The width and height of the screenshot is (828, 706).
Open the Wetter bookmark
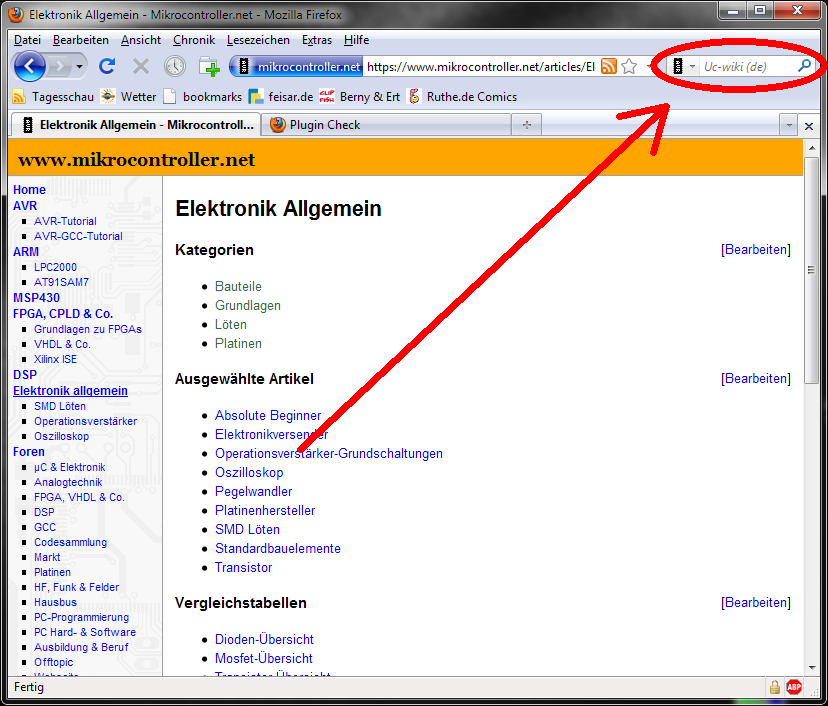[129, 97]
